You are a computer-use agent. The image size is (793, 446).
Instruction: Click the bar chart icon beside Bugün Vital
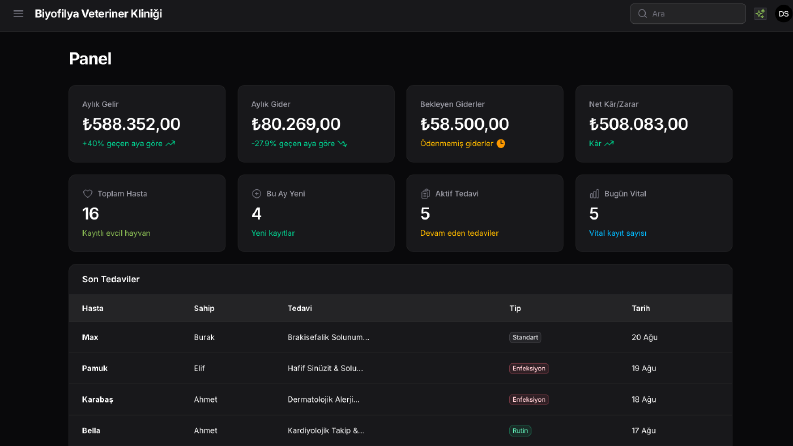point(594,194)
